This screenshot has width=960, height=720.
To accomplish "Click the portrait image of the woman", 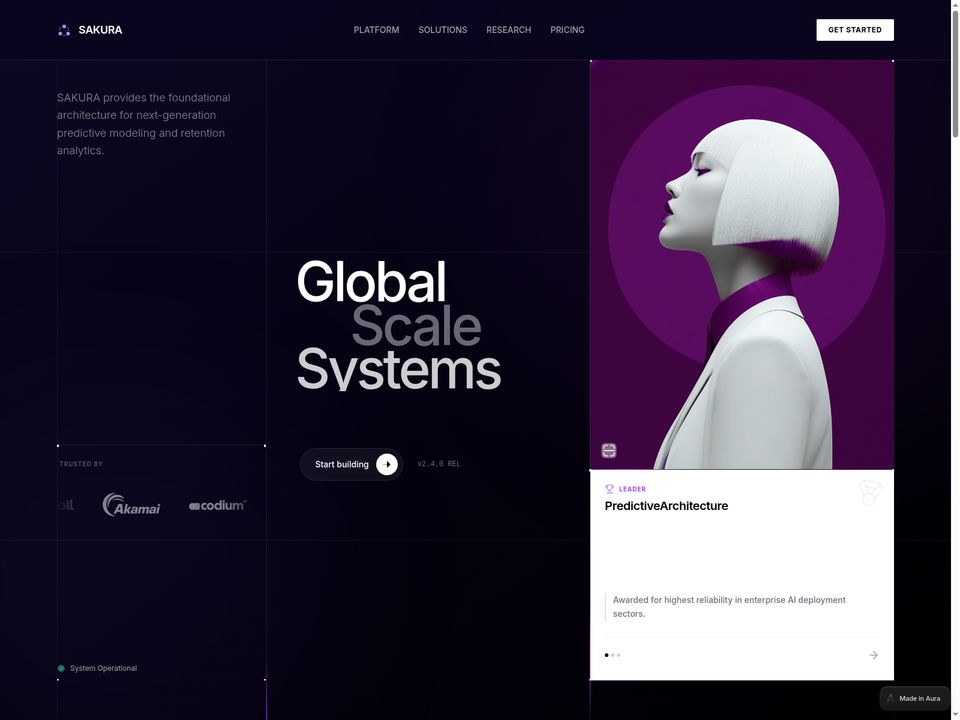I will (x=741, y=264).
